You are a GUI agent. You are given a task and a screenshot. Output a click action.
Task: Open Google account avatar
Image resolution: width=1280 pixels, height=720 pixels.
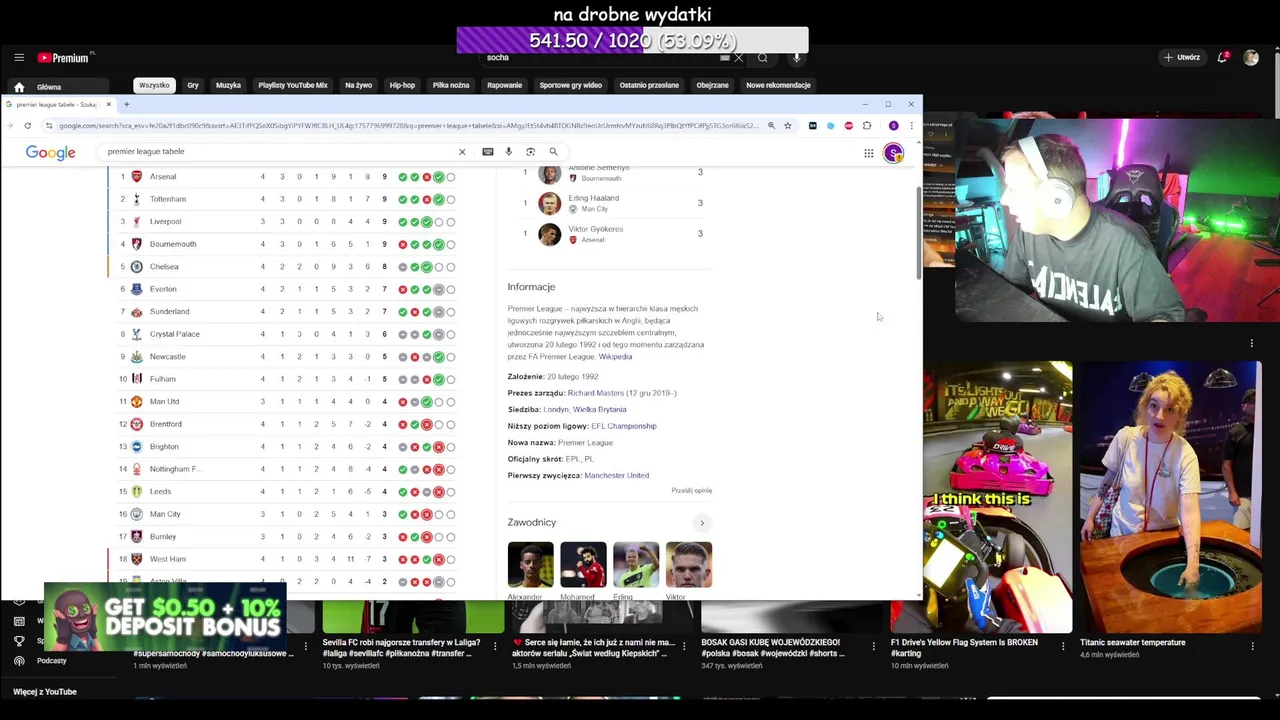pos(893,153)
